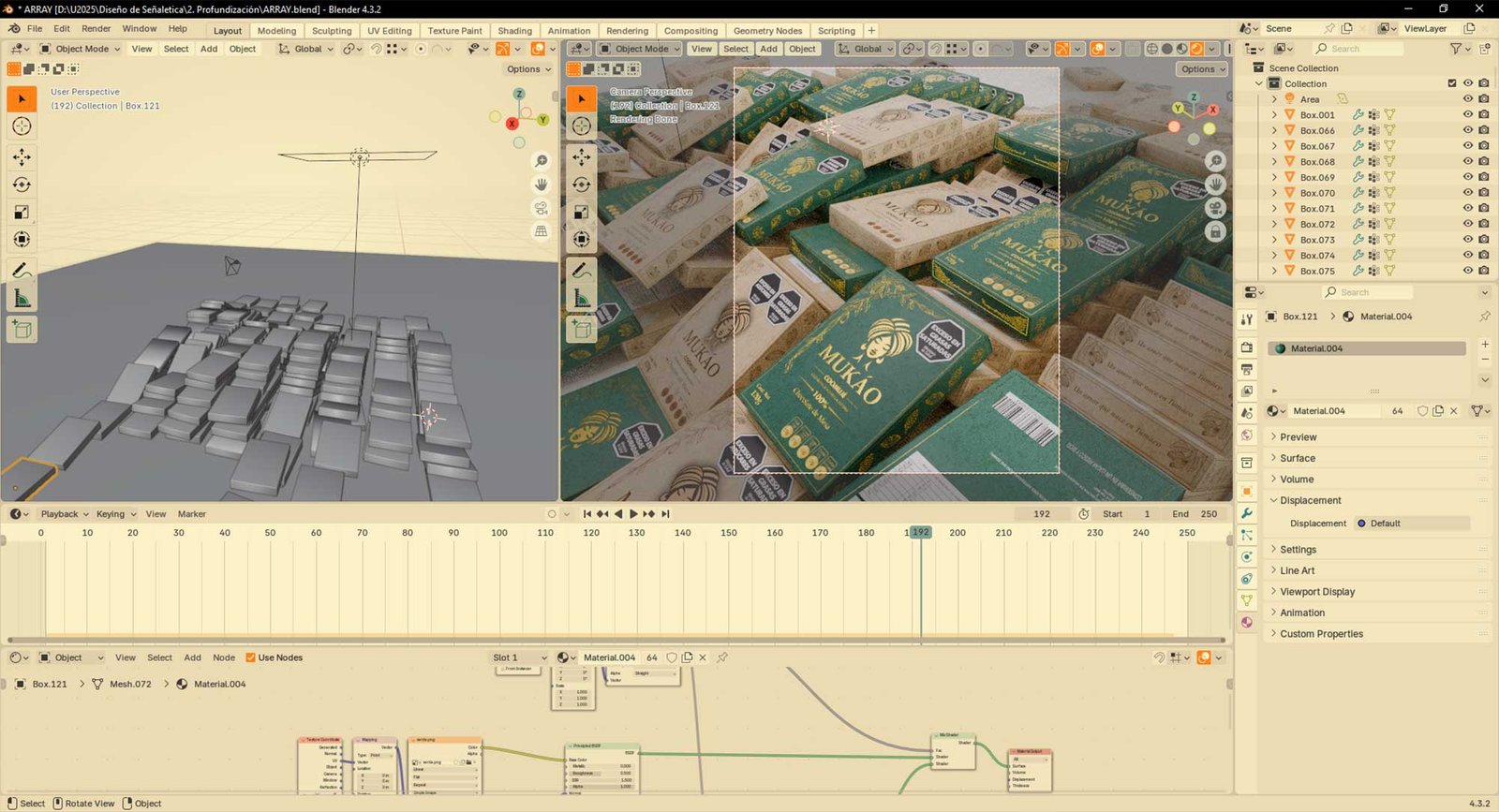Click the pan hand icon in left viewport
1499x812 pixels.
point(541,185)
